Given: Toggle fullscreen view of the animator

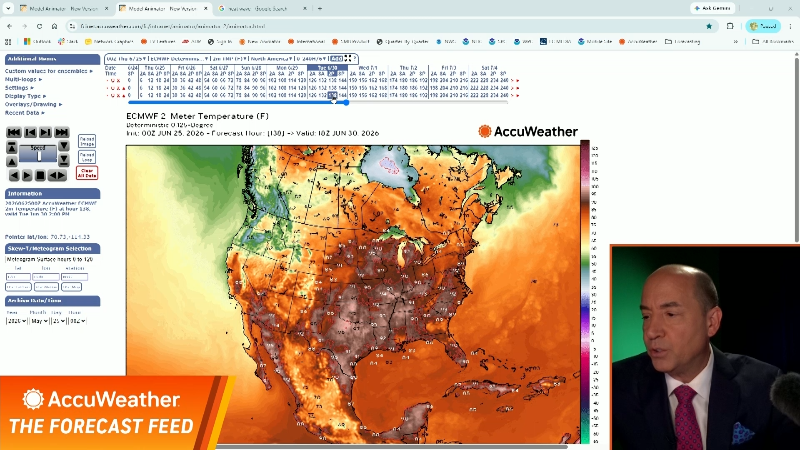Looking at the screenshot, I should [x=348, y=59].
